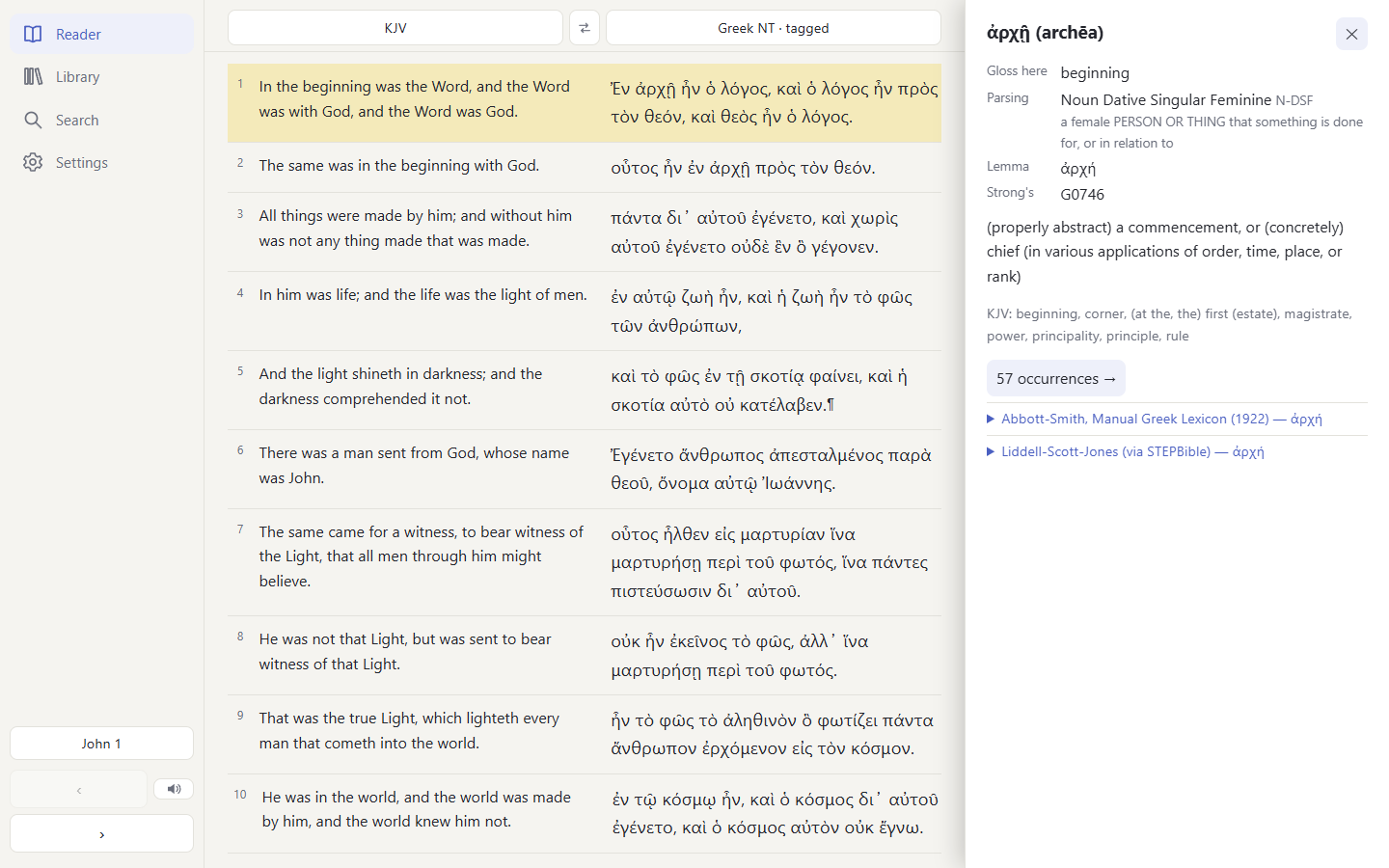Open the Reader view book icon

tap(33, 35)
